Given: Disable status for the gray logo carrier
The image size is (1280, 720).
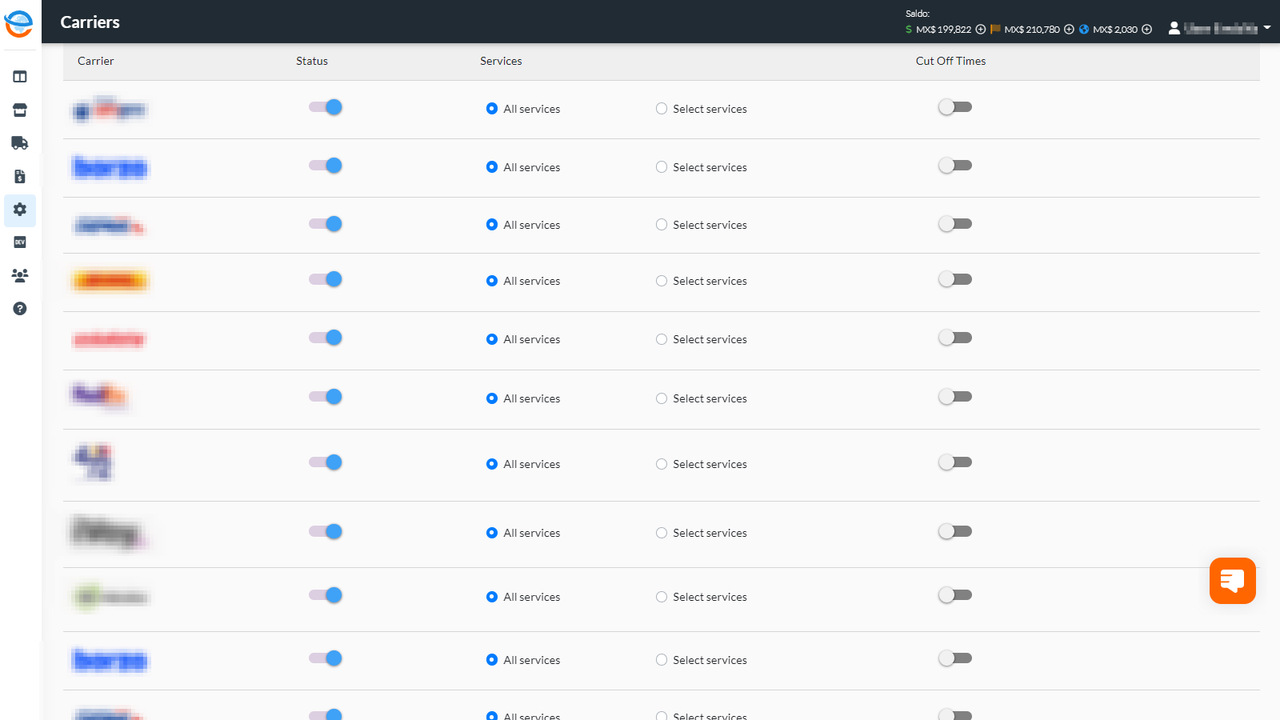Looking at the screenshot, I should tap(326, 531).
